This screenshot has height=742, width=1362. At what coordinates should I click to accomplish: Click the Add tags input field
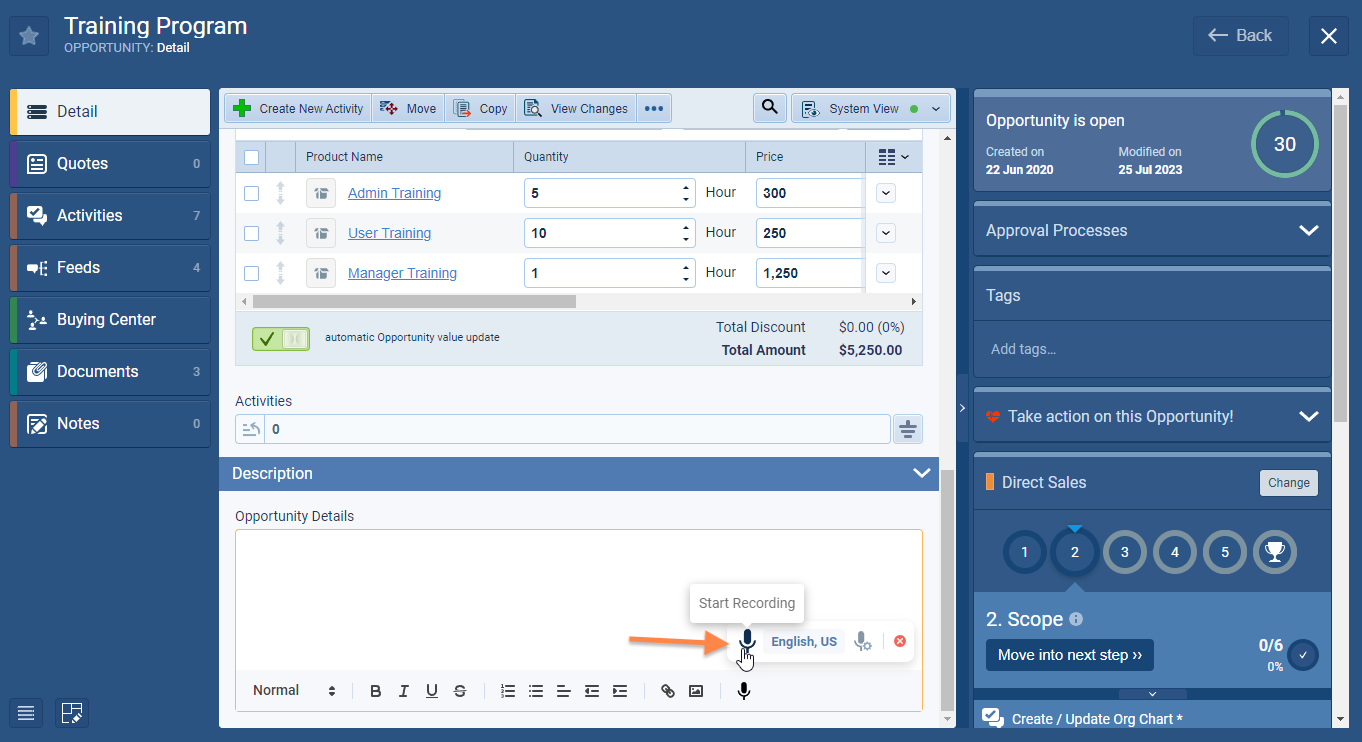(1150, 349)
